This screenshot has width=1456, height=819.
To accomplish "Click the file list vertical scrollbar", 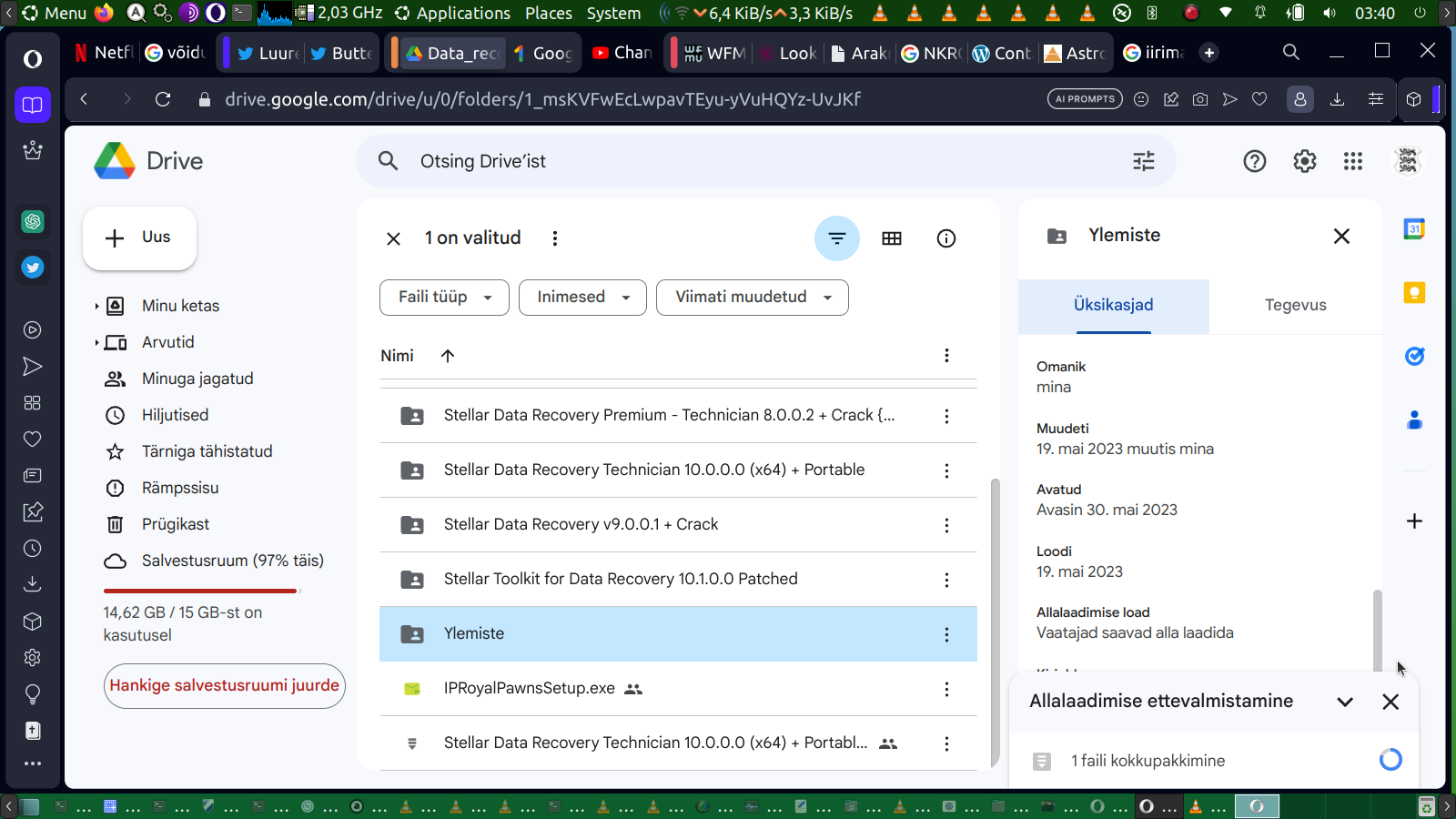I will click(995, 623).
